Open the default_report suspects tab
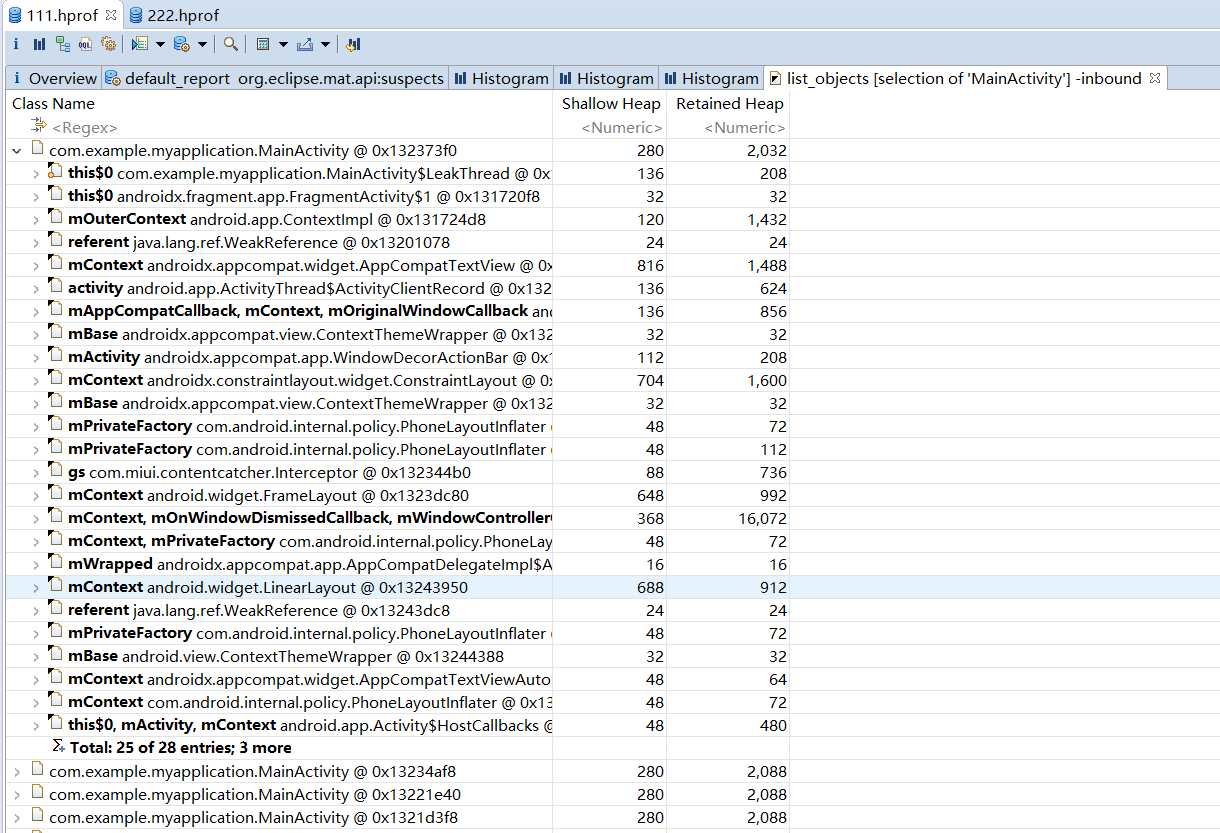 [x=275, y=78]
